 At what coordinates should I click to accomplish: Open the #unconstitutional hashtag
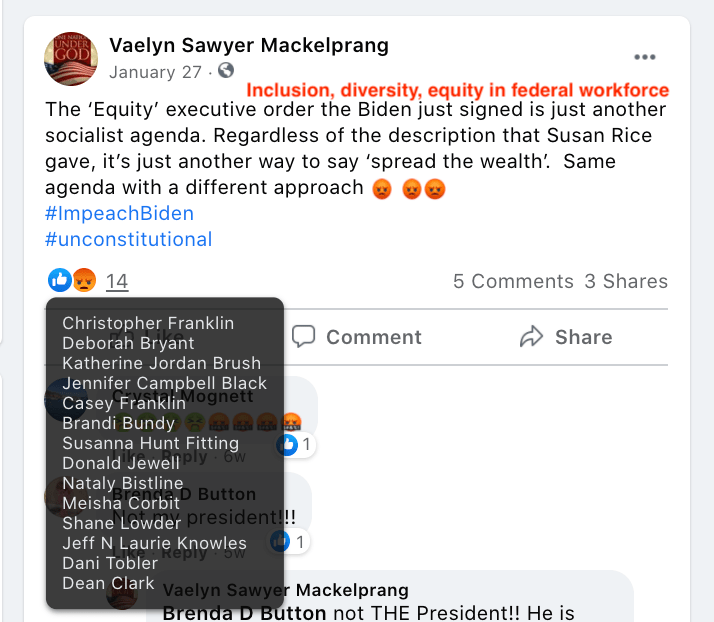pyautogui.click(x=129, y=239)
